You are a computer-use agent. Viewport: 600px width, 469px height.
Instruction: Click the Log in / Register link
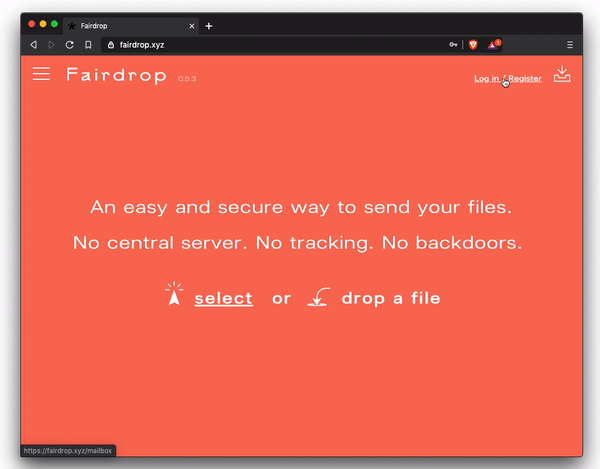tap(508, 78)
